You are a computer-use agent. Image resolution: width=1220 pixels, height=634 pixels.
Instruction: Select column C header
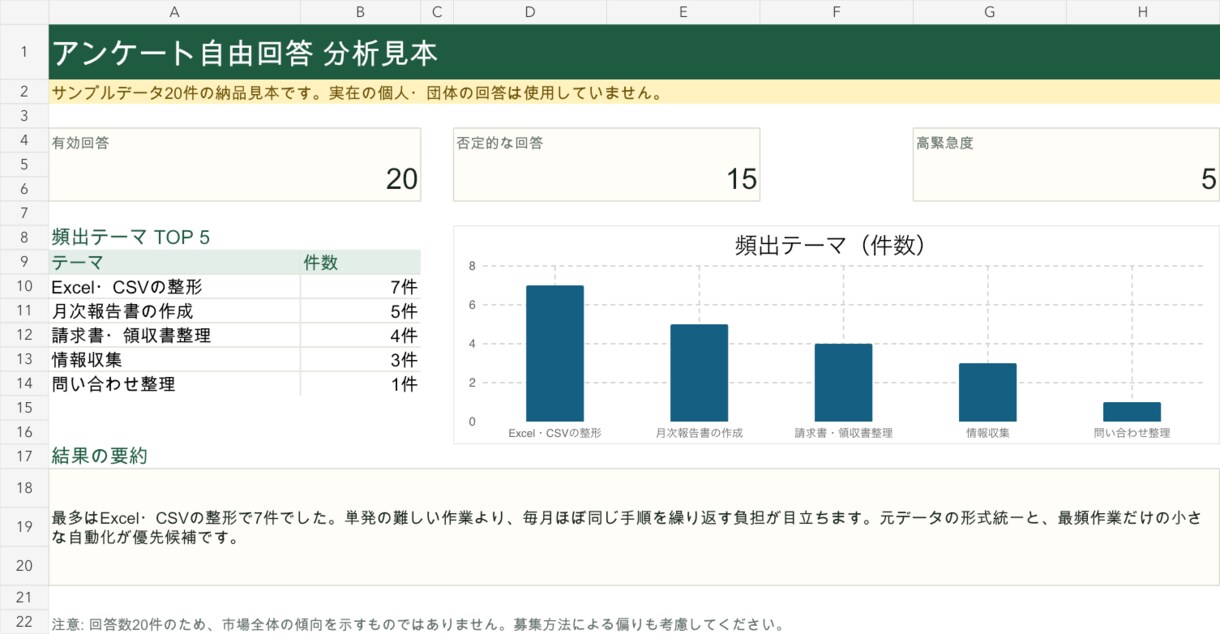(x=437, y=12)
